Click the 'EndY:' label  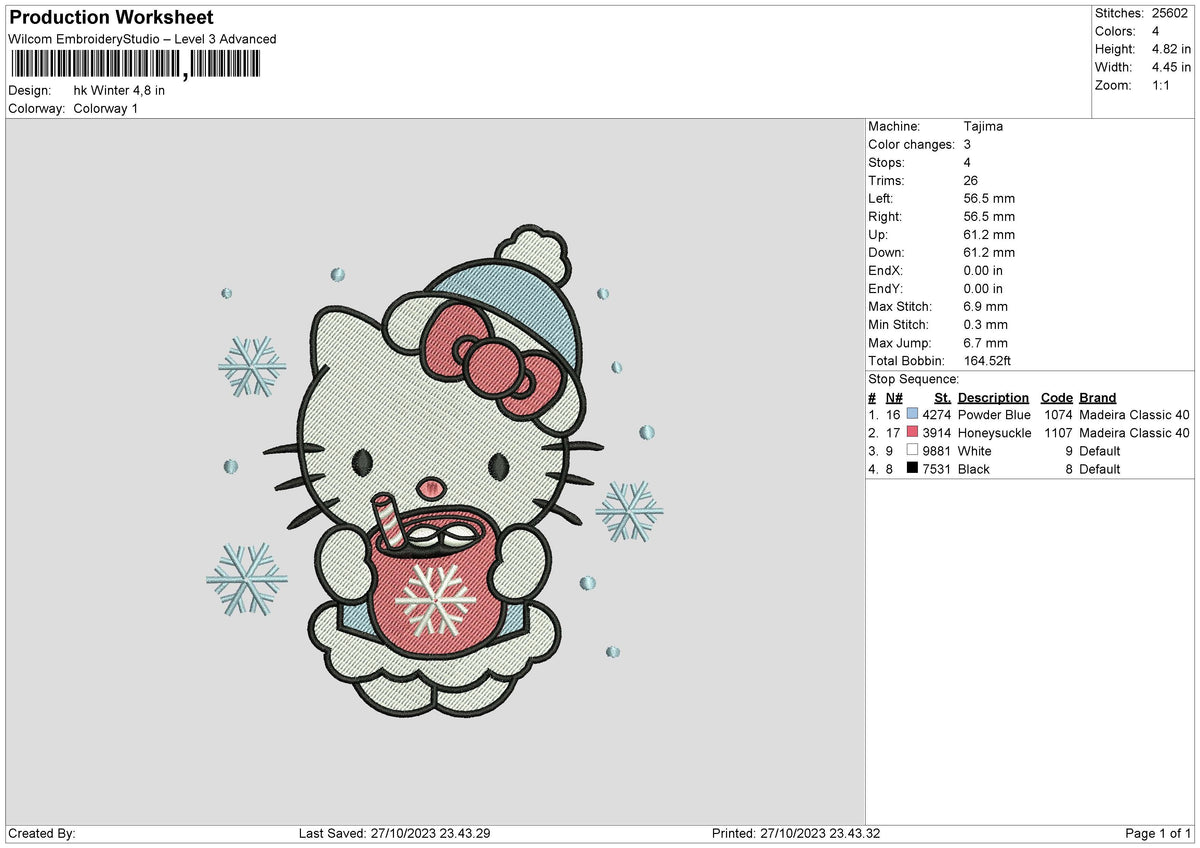[885, 289]
